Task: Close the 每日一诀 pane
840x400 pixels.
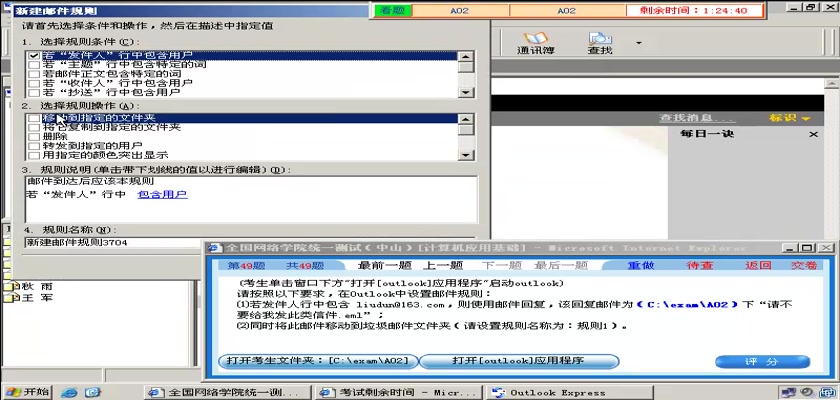Action: point(813,134)
